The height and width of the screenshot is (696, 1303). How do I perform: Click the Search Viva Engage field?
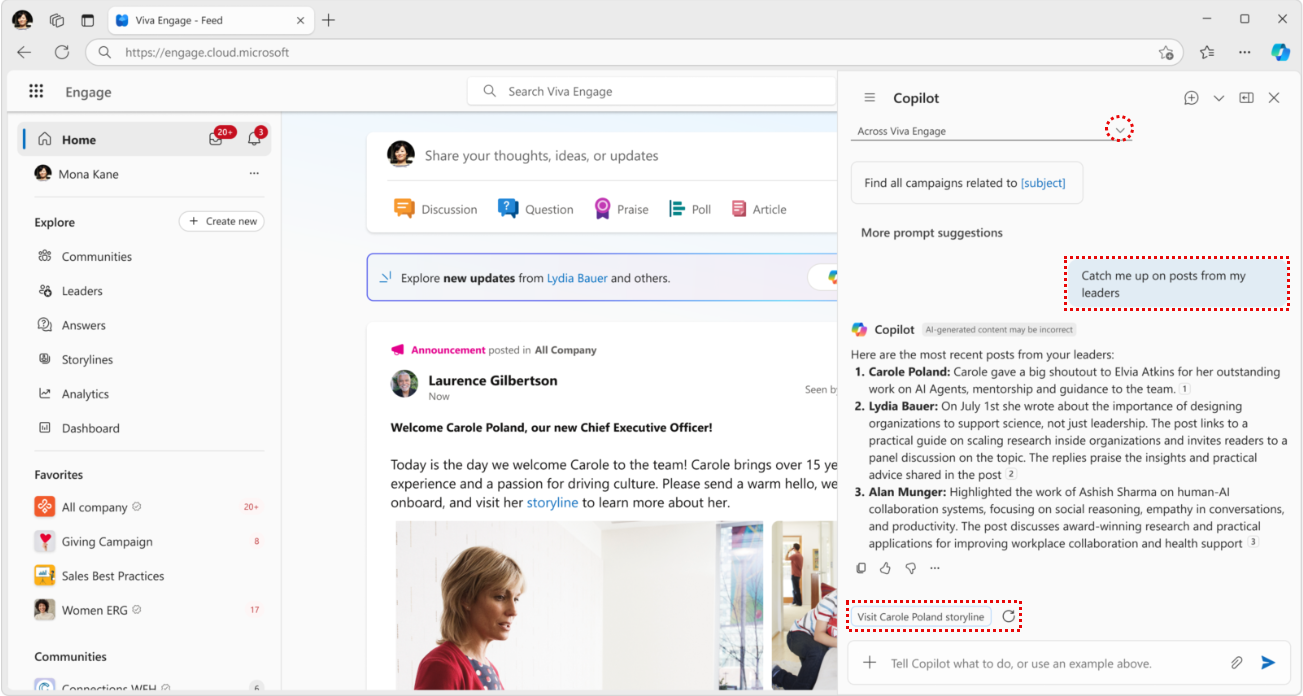[650, 91]
